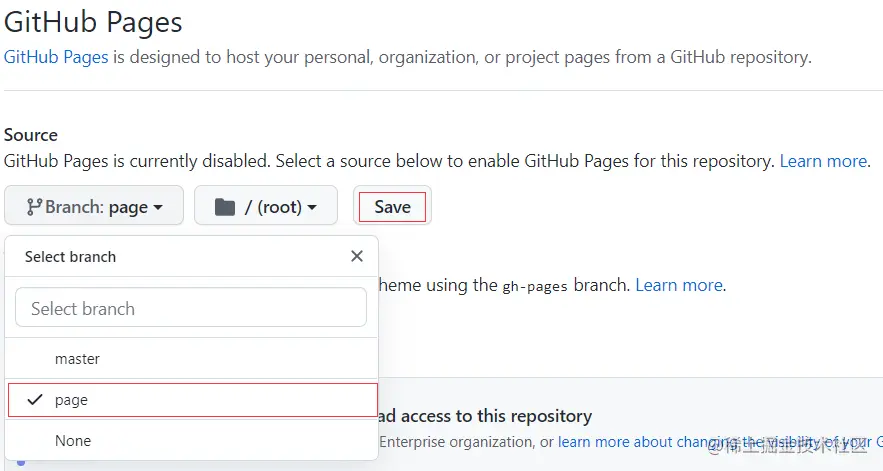Click the Save button

coord(393,207)
